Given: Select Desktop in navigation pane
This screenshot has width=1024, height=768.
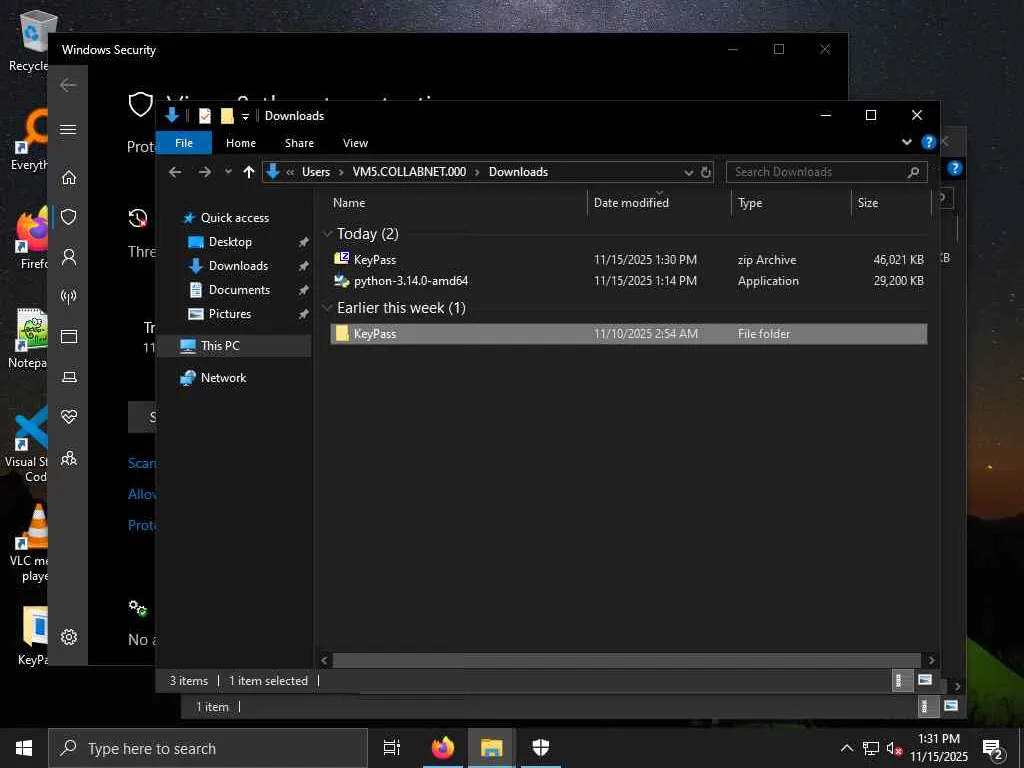Looking at the screenshot, I should (x=230, y=242).
